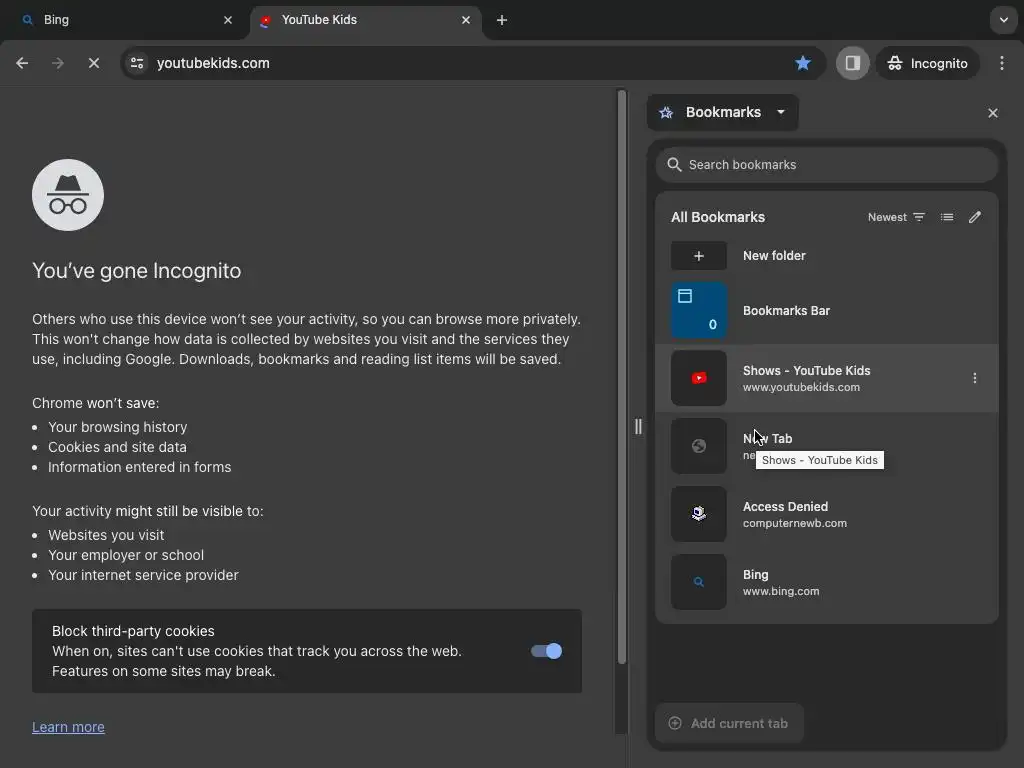This screenshot has width=1024, height=768.
Task: Click the All Bookmarks heading
Action: [x=718, y=217]
